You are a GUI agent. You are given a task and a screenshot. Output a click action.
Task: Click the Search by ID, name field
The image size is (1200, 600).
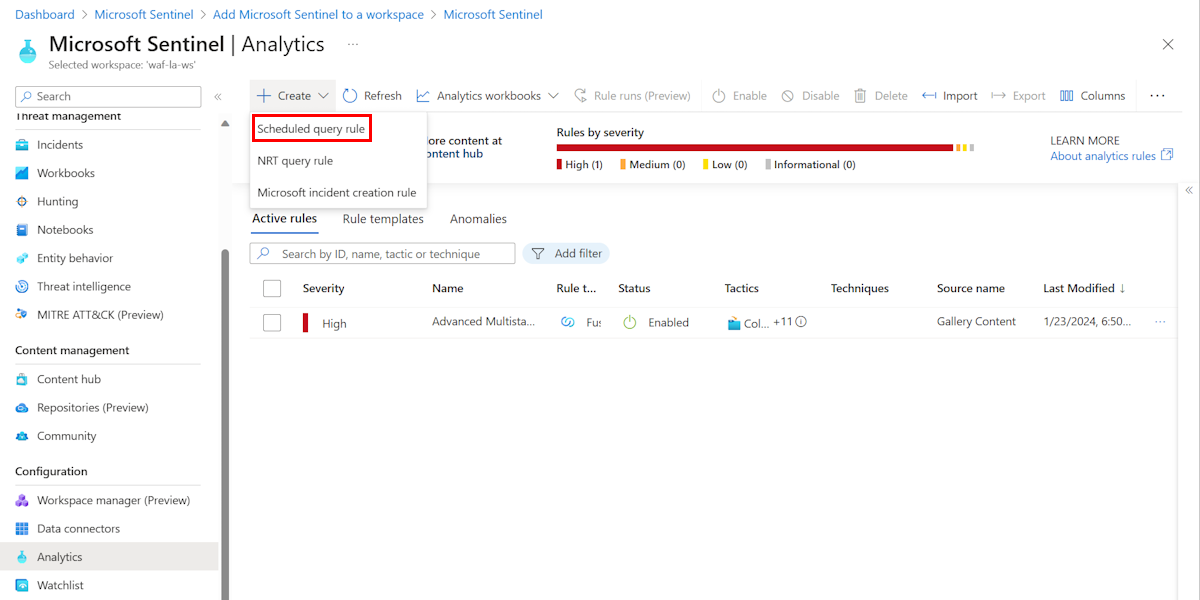click(383, 254)
